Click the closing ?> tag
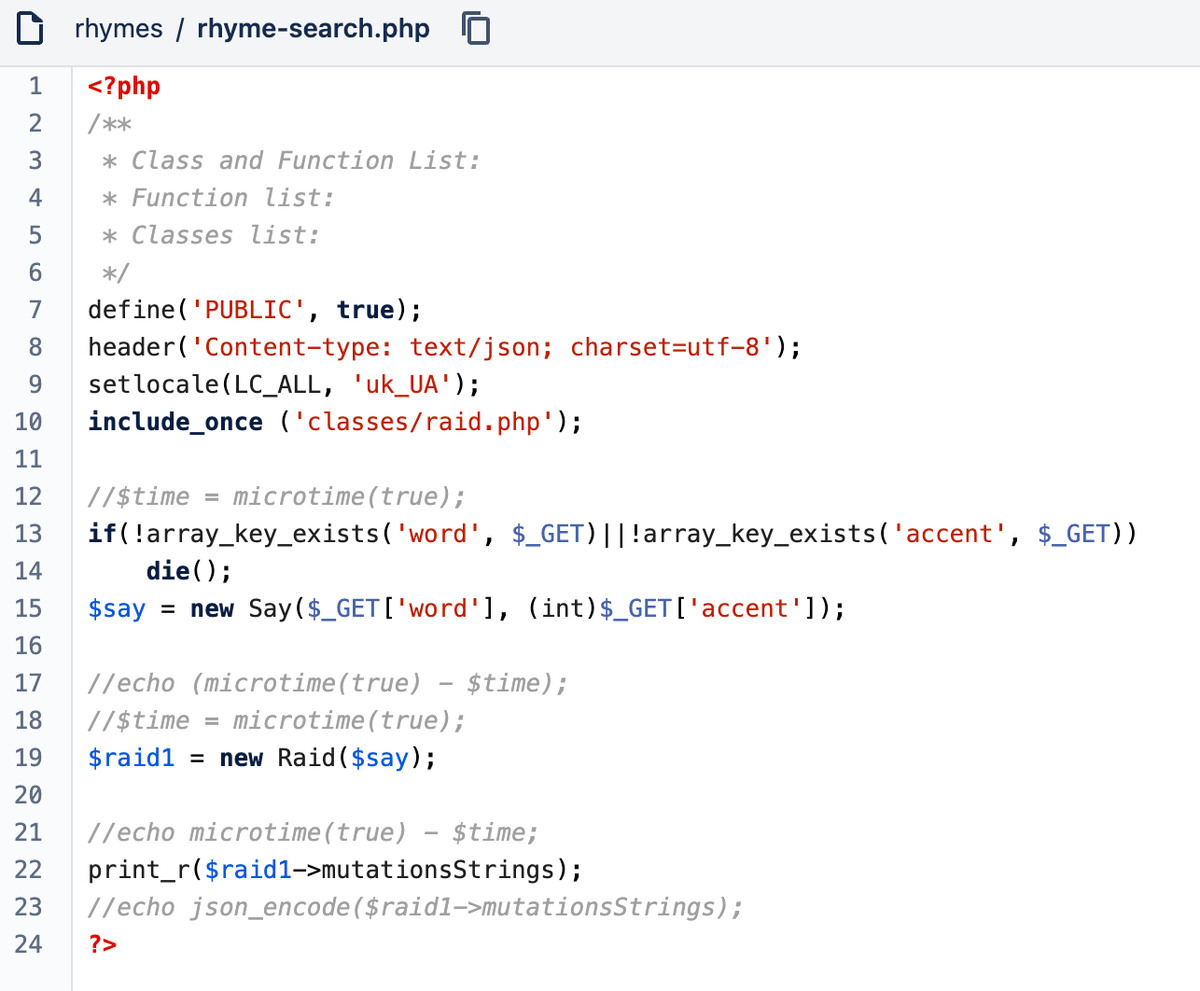The height and width of the screenshot is (991, 1200). (103, 944)
